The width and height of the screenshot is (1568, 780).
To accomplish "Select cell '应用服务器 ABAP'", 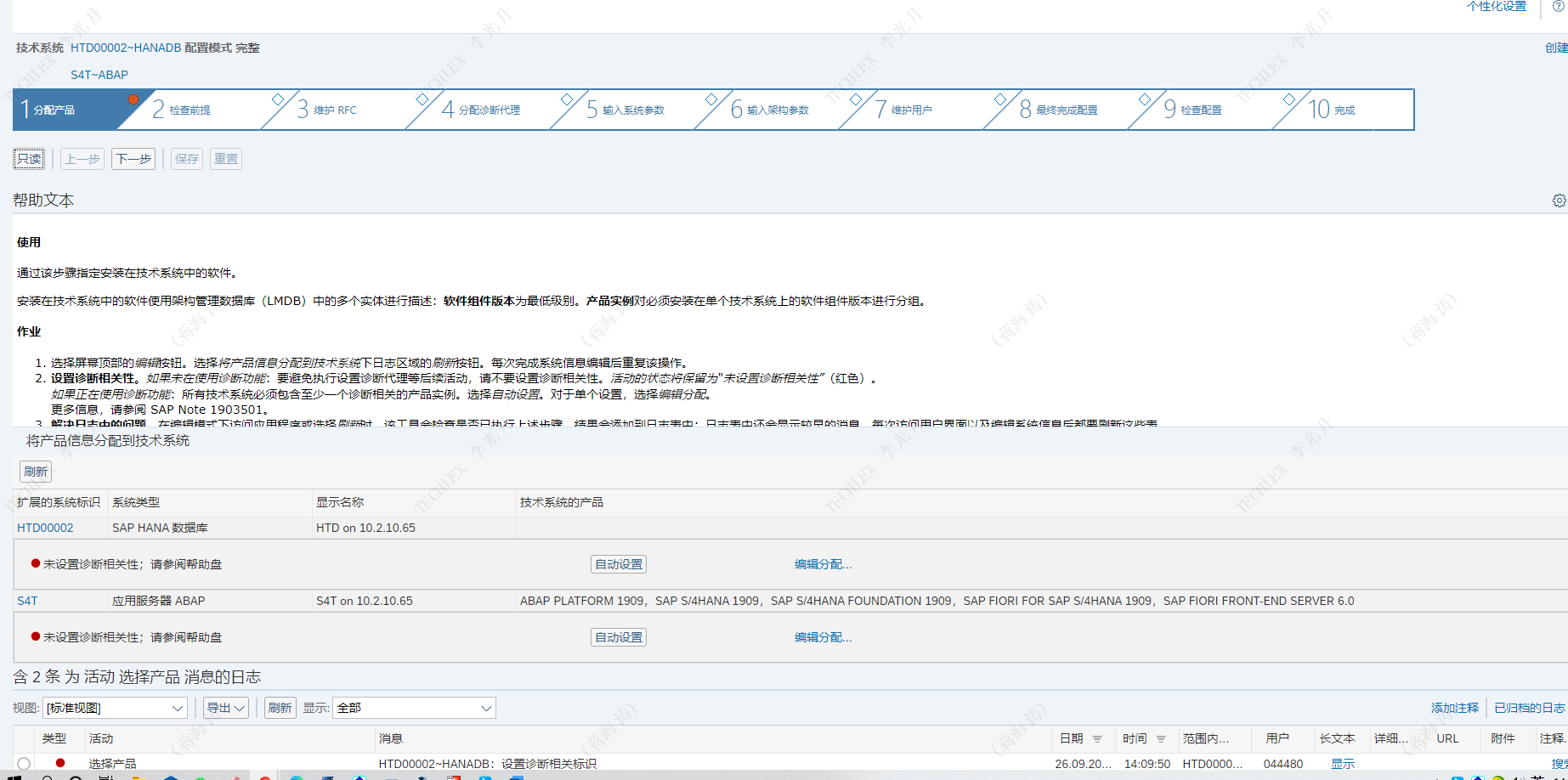I will click(x=158, y=601).
